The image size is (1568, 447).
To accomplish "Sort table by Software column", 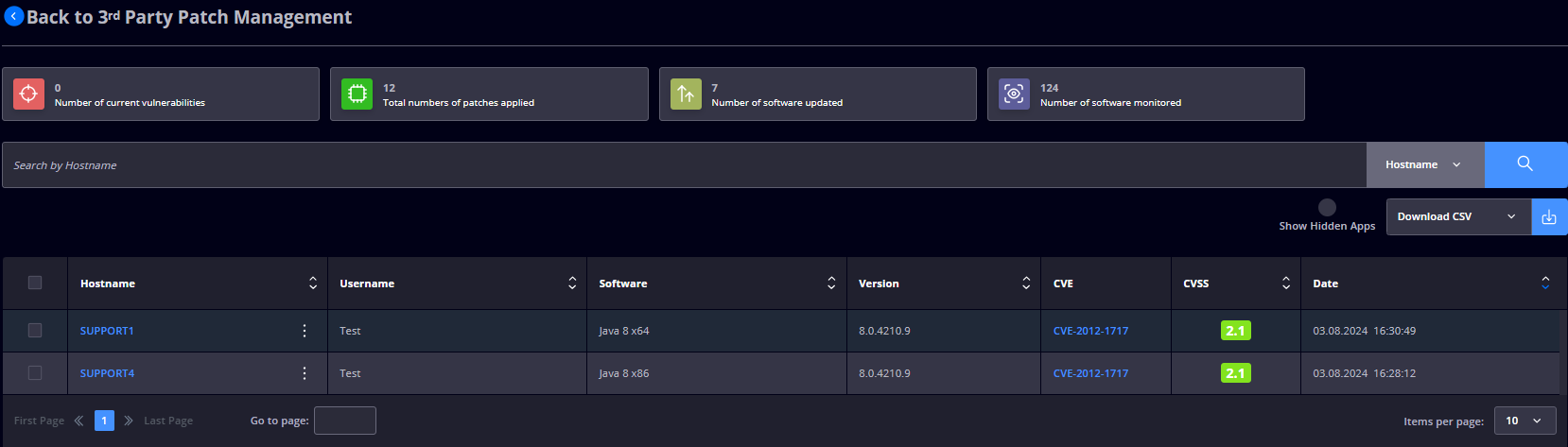I will pyautogui.click(x=831, y=284).
